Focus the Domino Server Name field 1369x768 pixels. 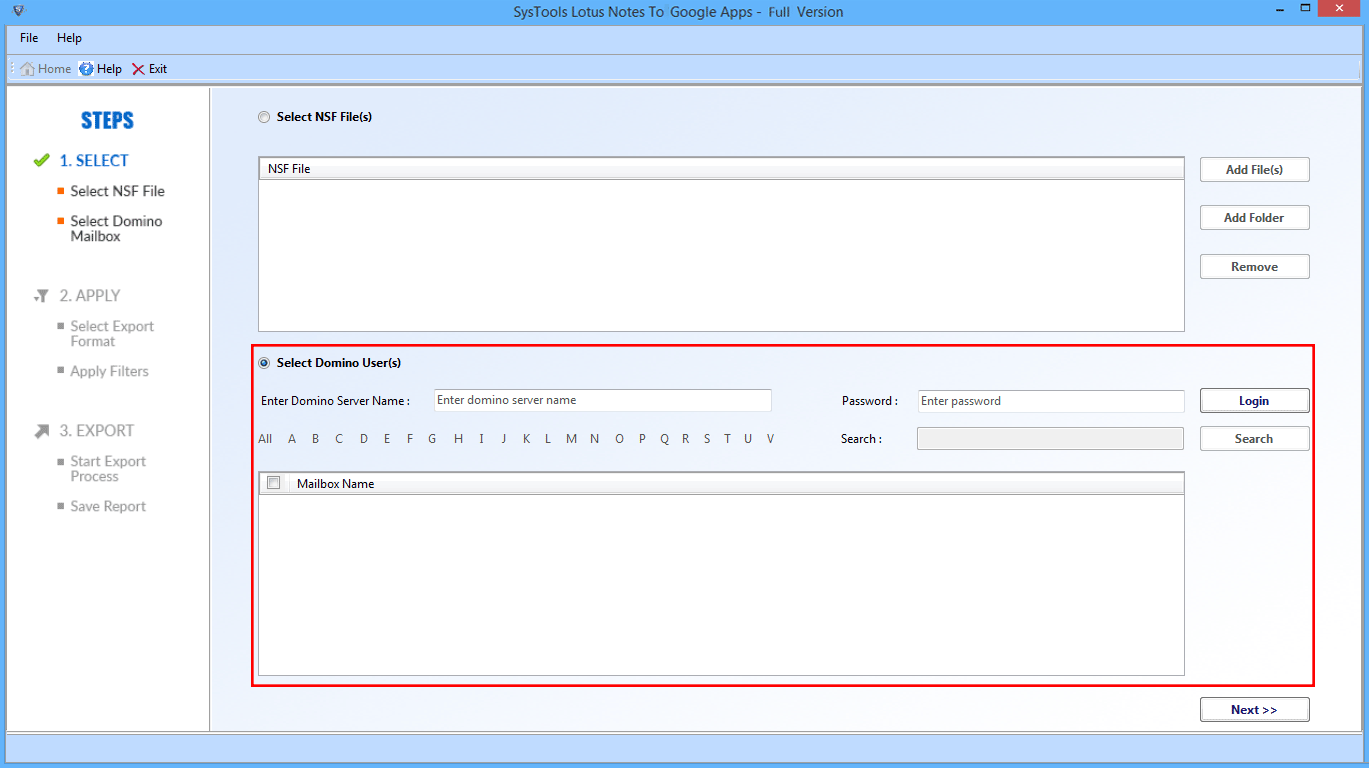click(x=603, y=400)
